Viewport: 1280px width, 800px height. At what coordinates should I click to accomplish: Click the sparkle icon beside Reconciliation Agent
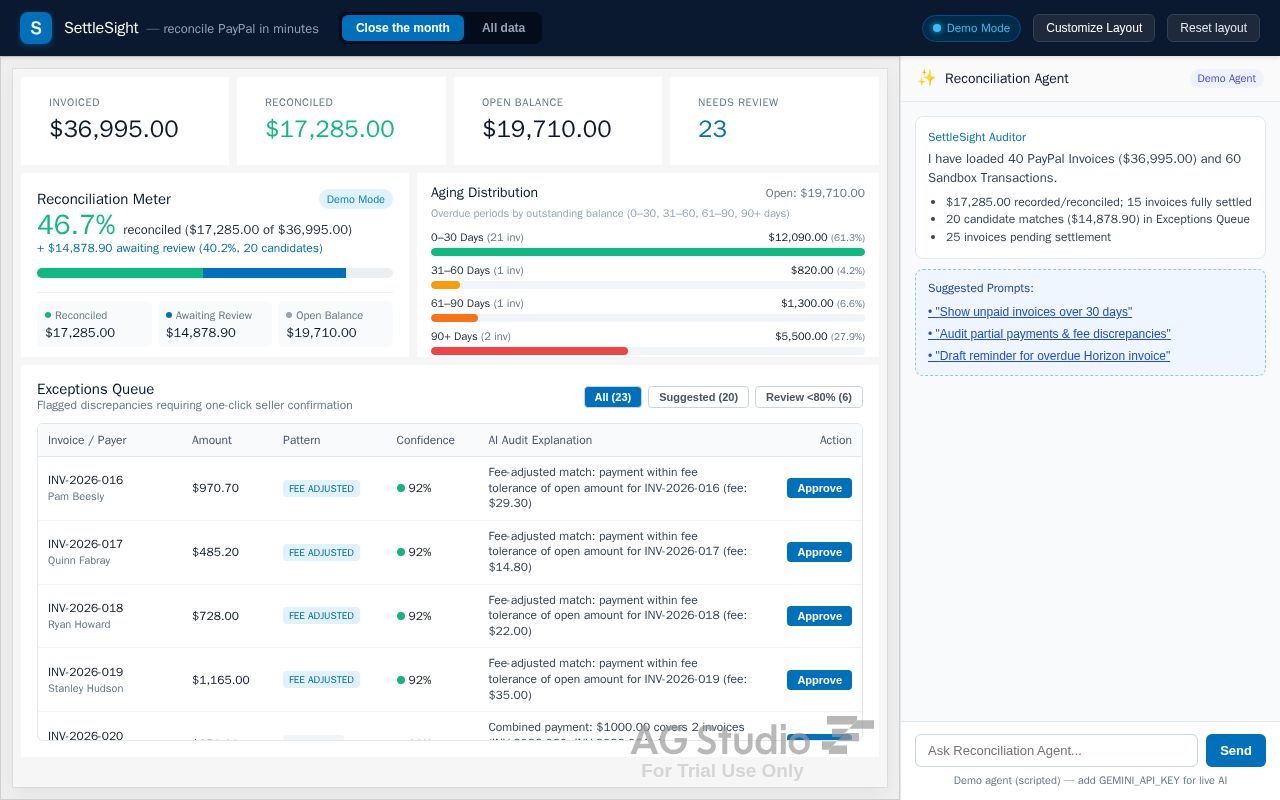pyautogui.click(x=927, y=78)
